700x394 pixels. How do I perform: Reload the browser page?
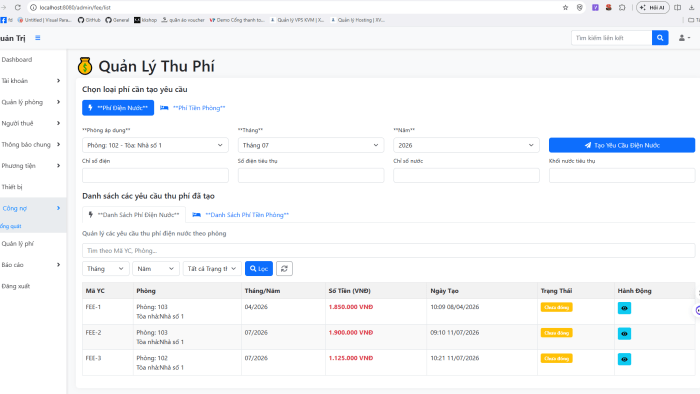18,7
